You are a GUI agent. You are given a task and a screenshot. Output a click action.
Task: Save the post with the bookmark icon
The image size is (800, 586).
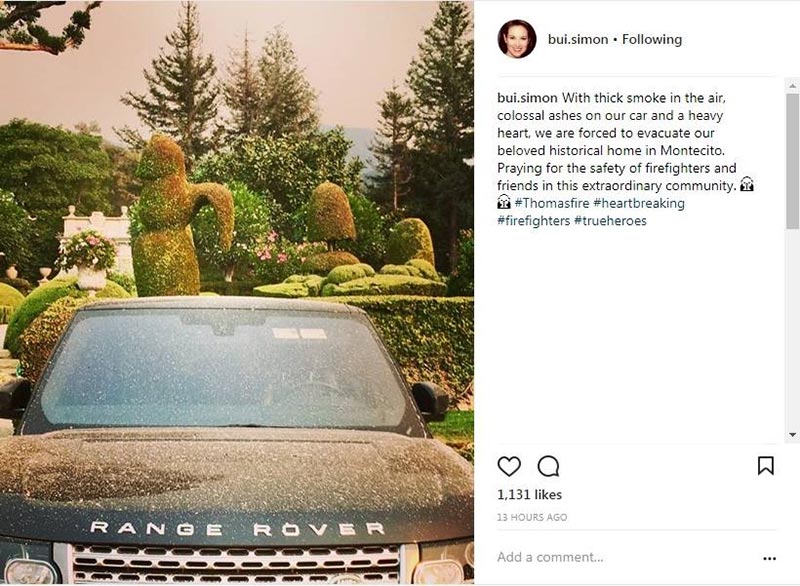(765, 466)
